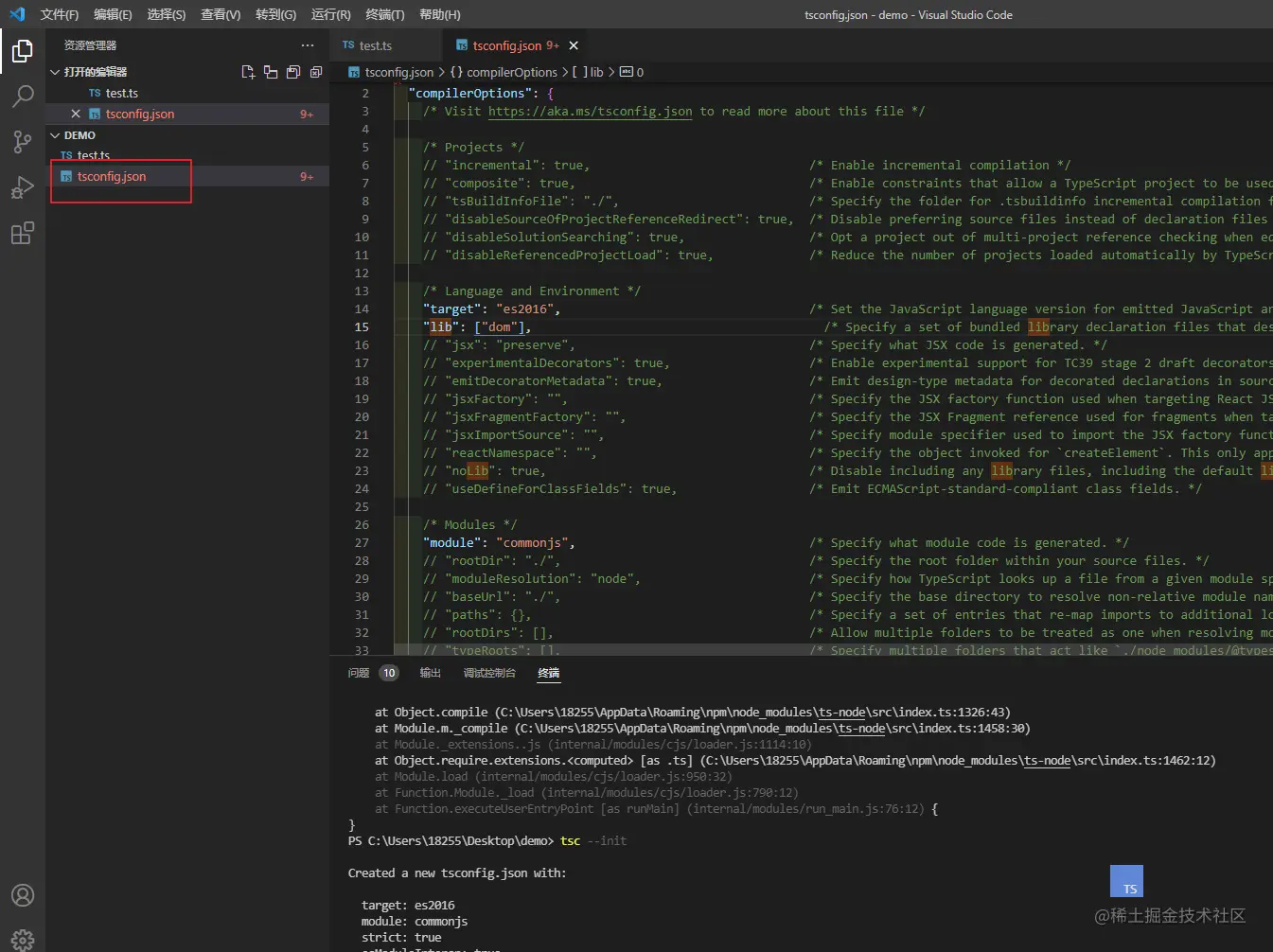Click the Close All Editors icon
Viewport: 1273px width, 952px height.
tap(316, 72)
